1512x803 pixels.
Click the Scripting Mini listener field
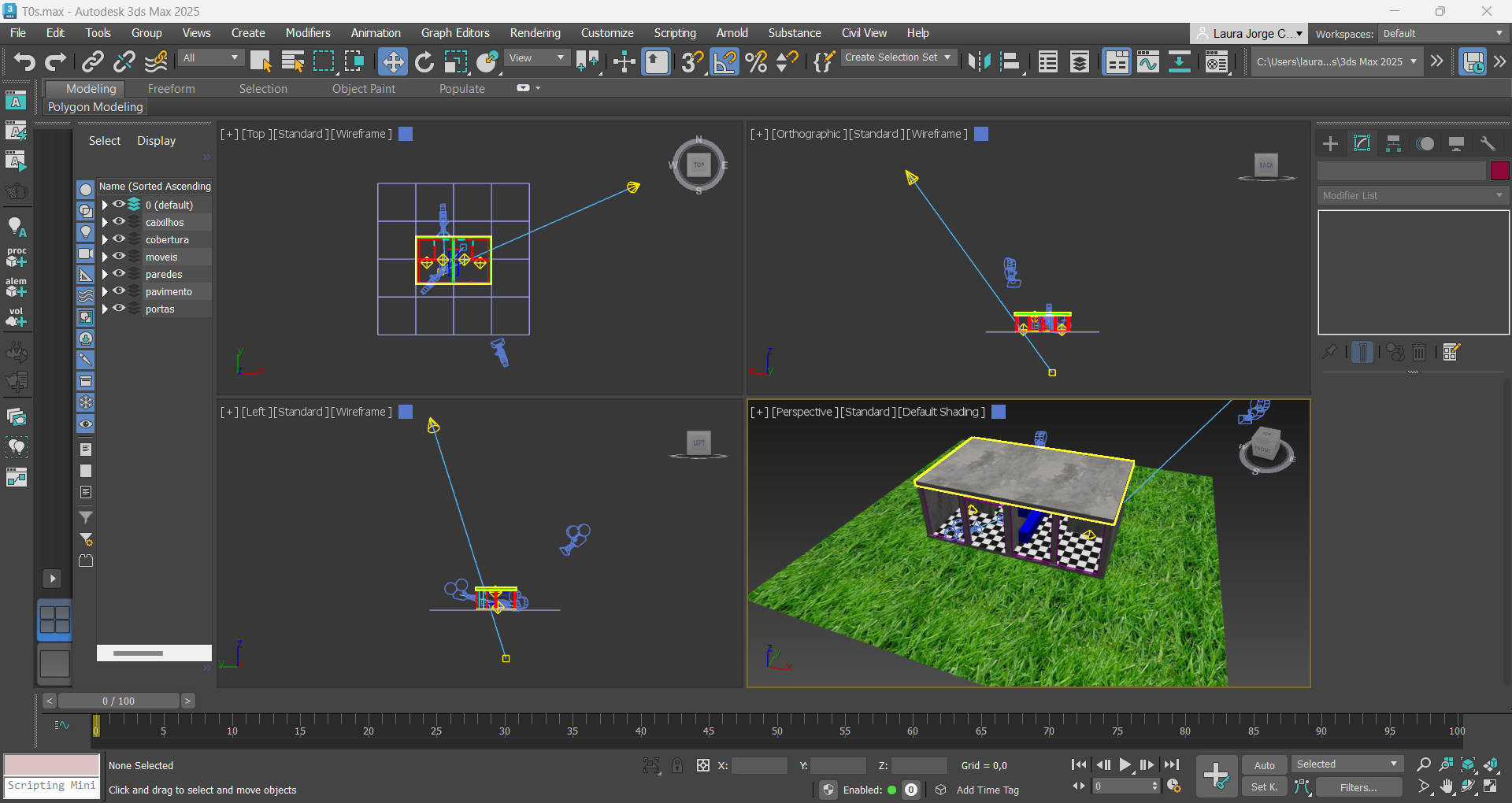click(52, 786)
